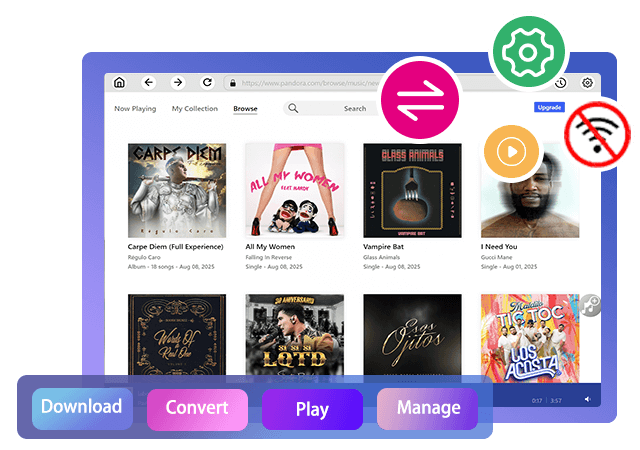The image size is (640, 450).
Task: Click the text Album - 18 songs - Aug 08, 2025
Action: [171, 267]
